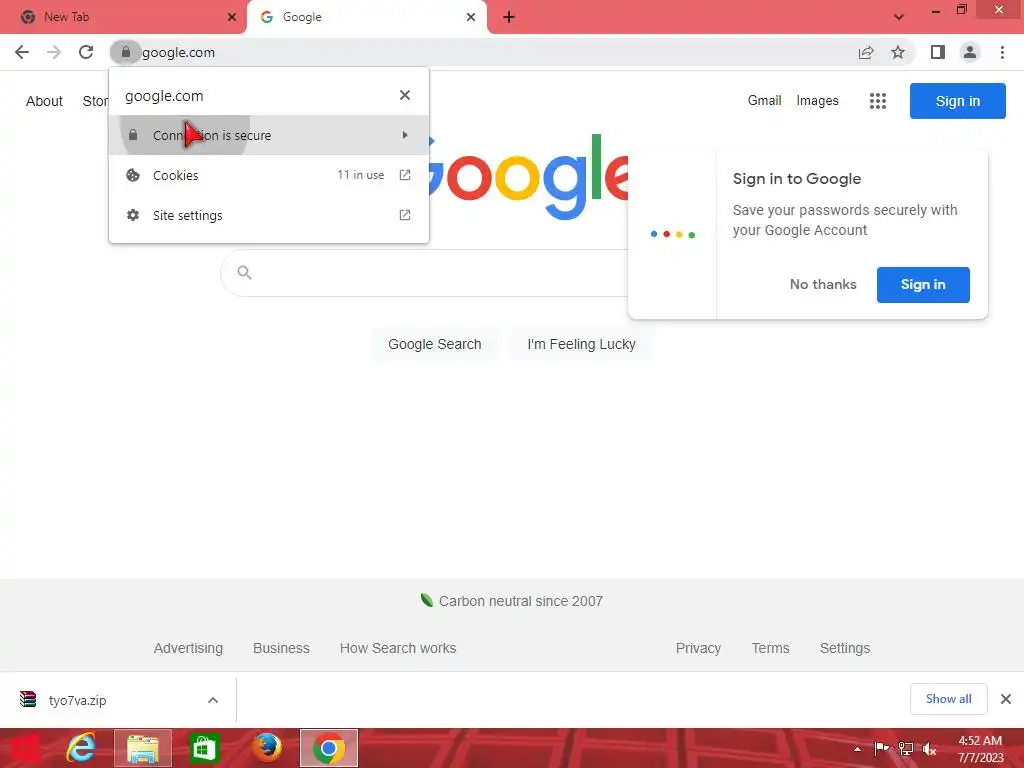Open Action Center flag icon
1024x768 pixels.
881,749
